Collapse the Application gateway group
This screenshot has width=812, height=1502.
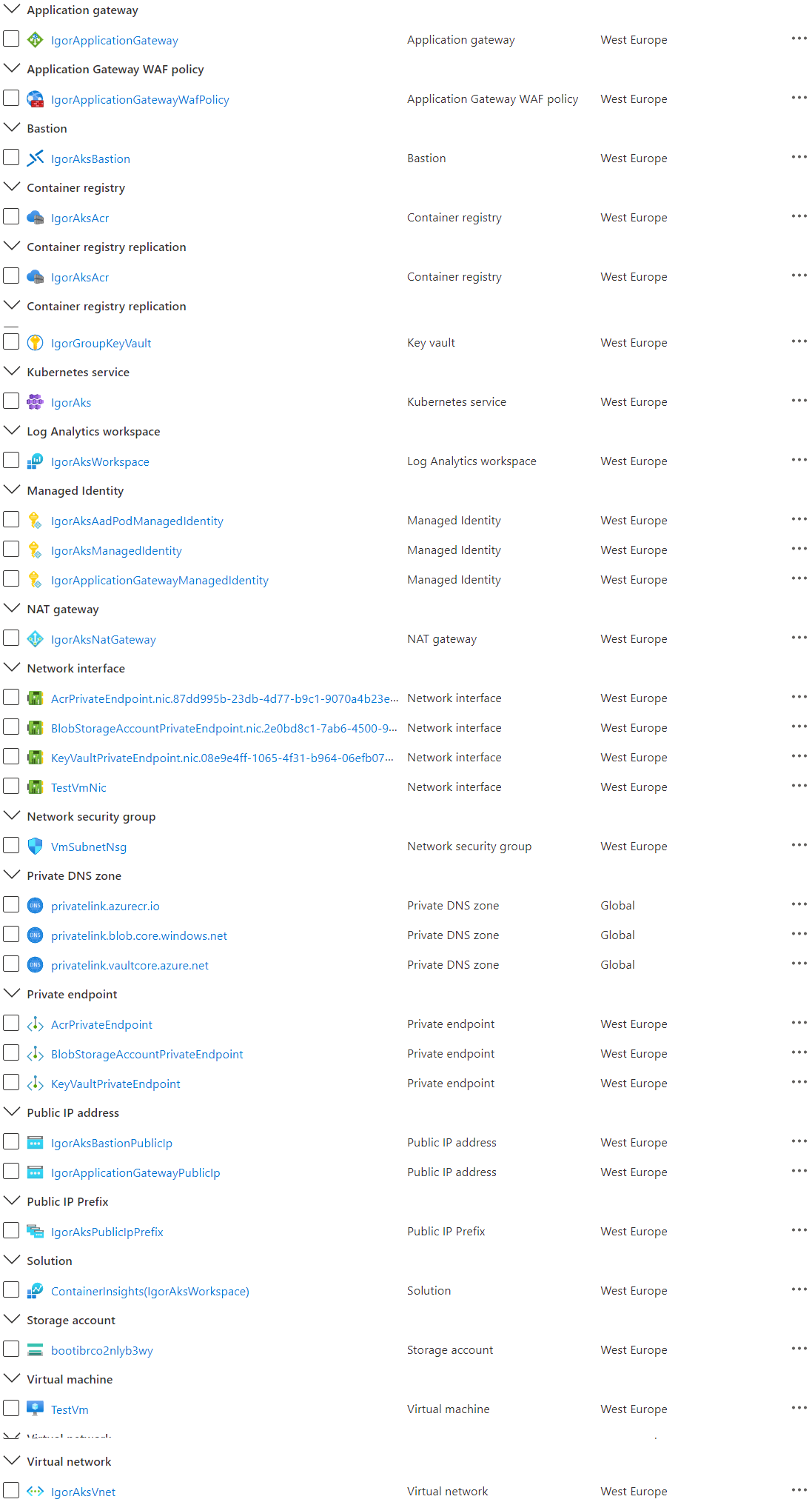[12, 9]
